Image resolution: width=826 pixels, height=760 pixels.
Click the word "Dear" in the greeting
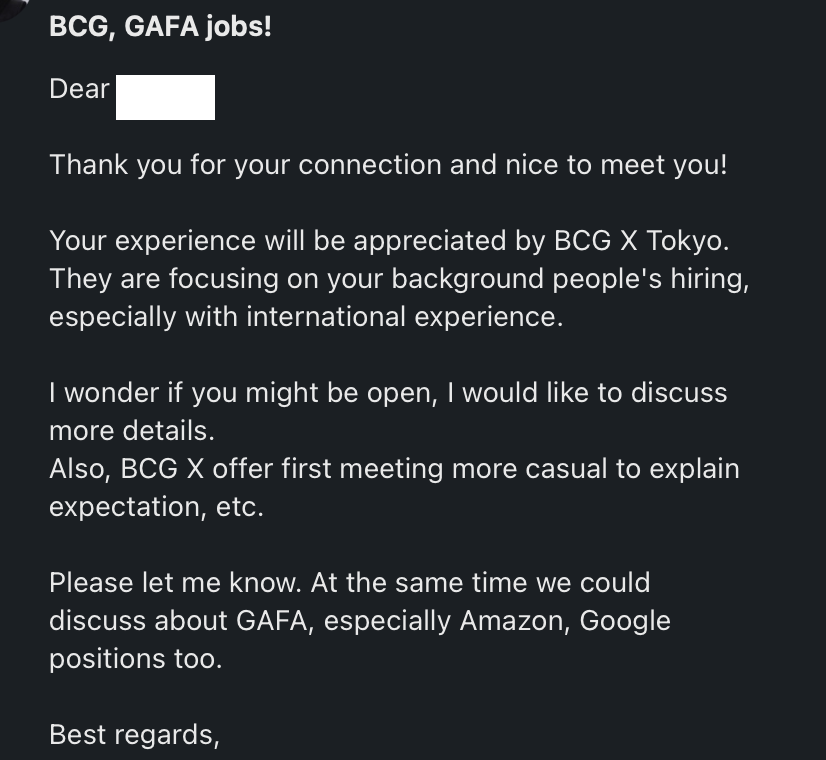tap(80, 88)
